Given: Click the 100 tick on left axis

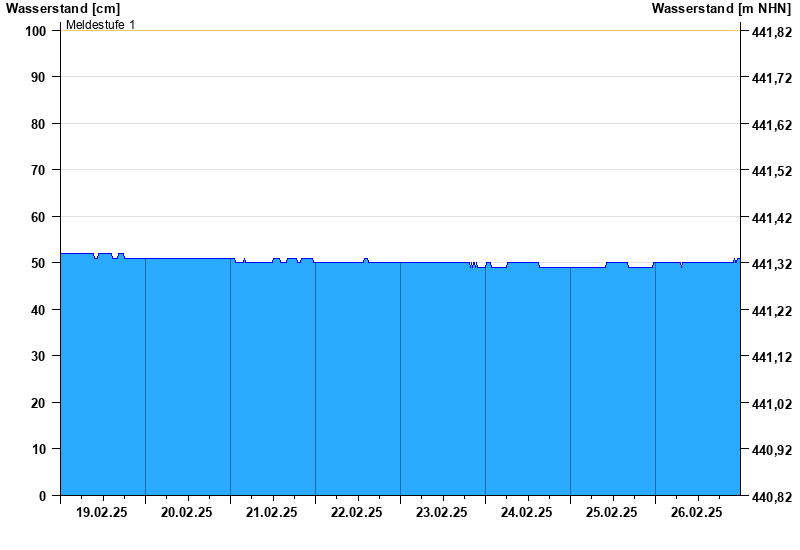Looking at the screenshot, I should [x=36, y=31].
